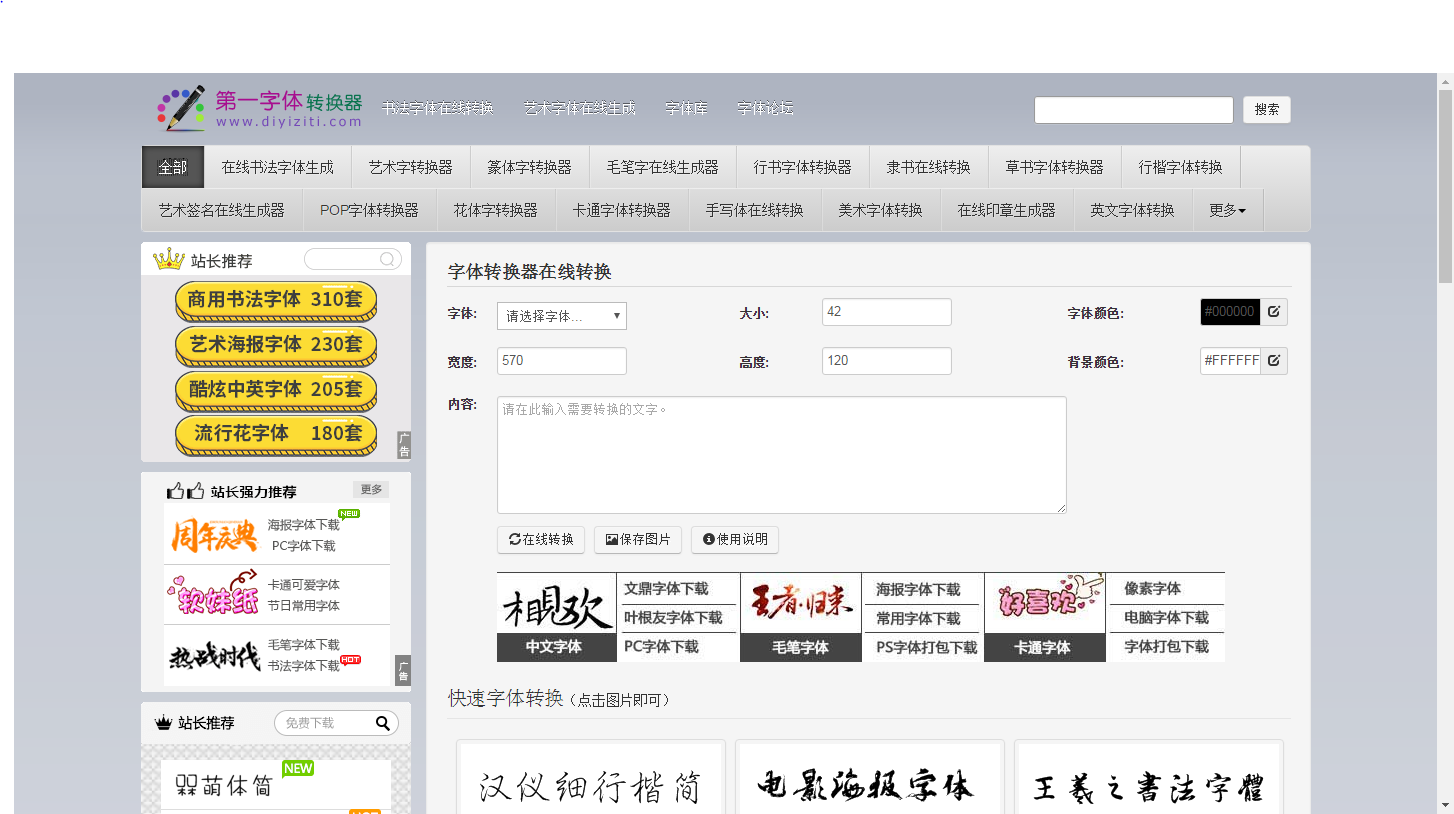
Task: Click the background color picker edit icon
Action: (1273, 361)
